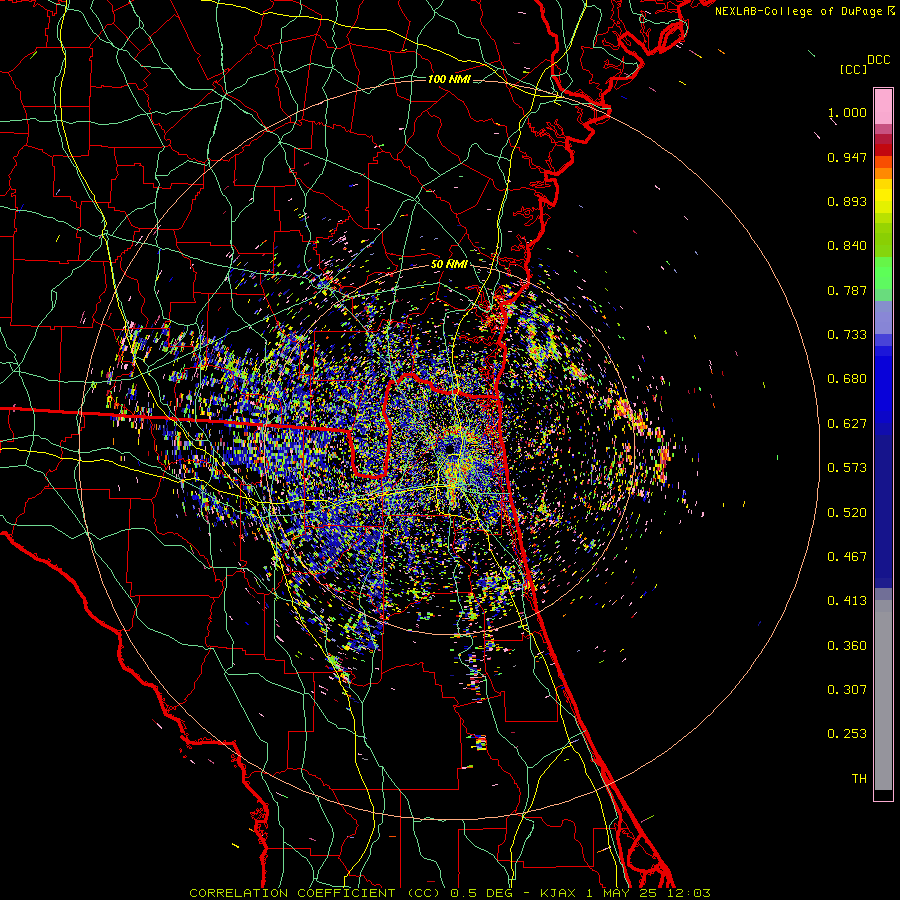Screen dimensions: 900x900
Task: Click the 100 NMI range ring label
Action: coord(449,79)
